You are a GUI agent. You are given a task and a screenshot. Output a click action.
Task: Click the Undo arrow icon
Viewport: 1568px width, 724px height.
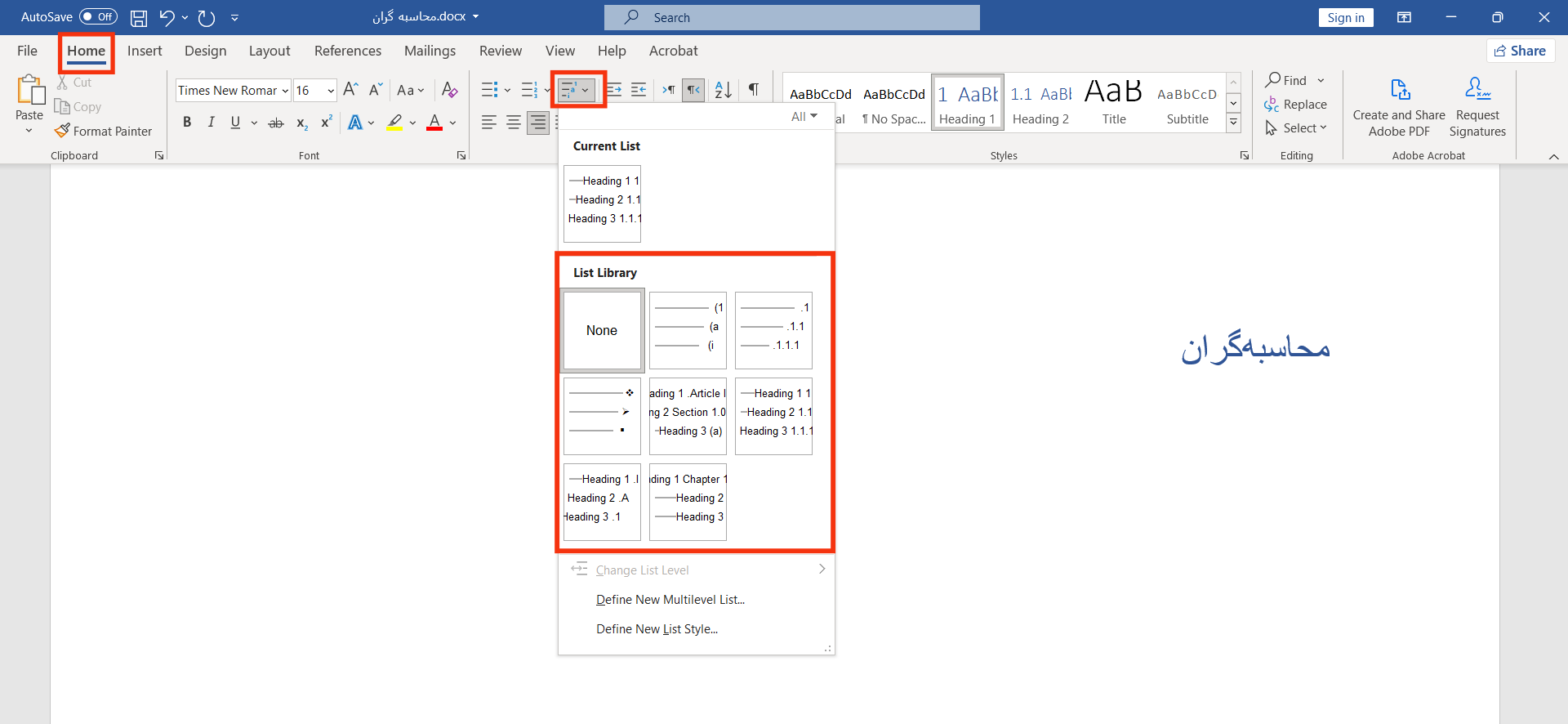point(167,17)
